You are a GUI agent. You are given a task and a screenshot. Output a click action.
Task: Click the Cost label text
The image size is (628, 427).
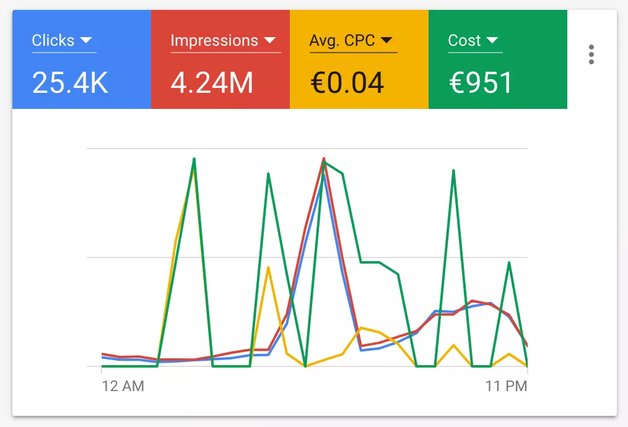465,41
